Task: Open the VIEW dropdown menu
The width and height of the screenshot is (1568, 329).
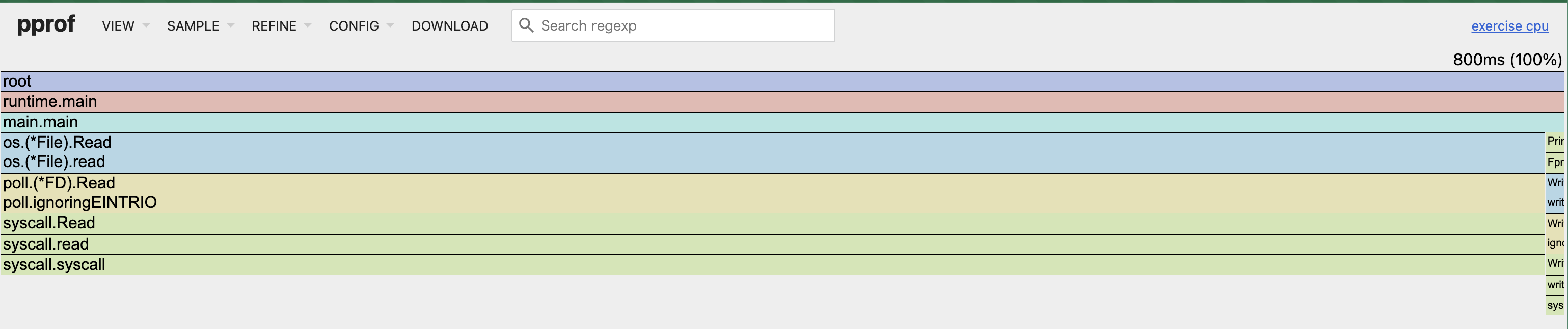Action: point(125,26)
